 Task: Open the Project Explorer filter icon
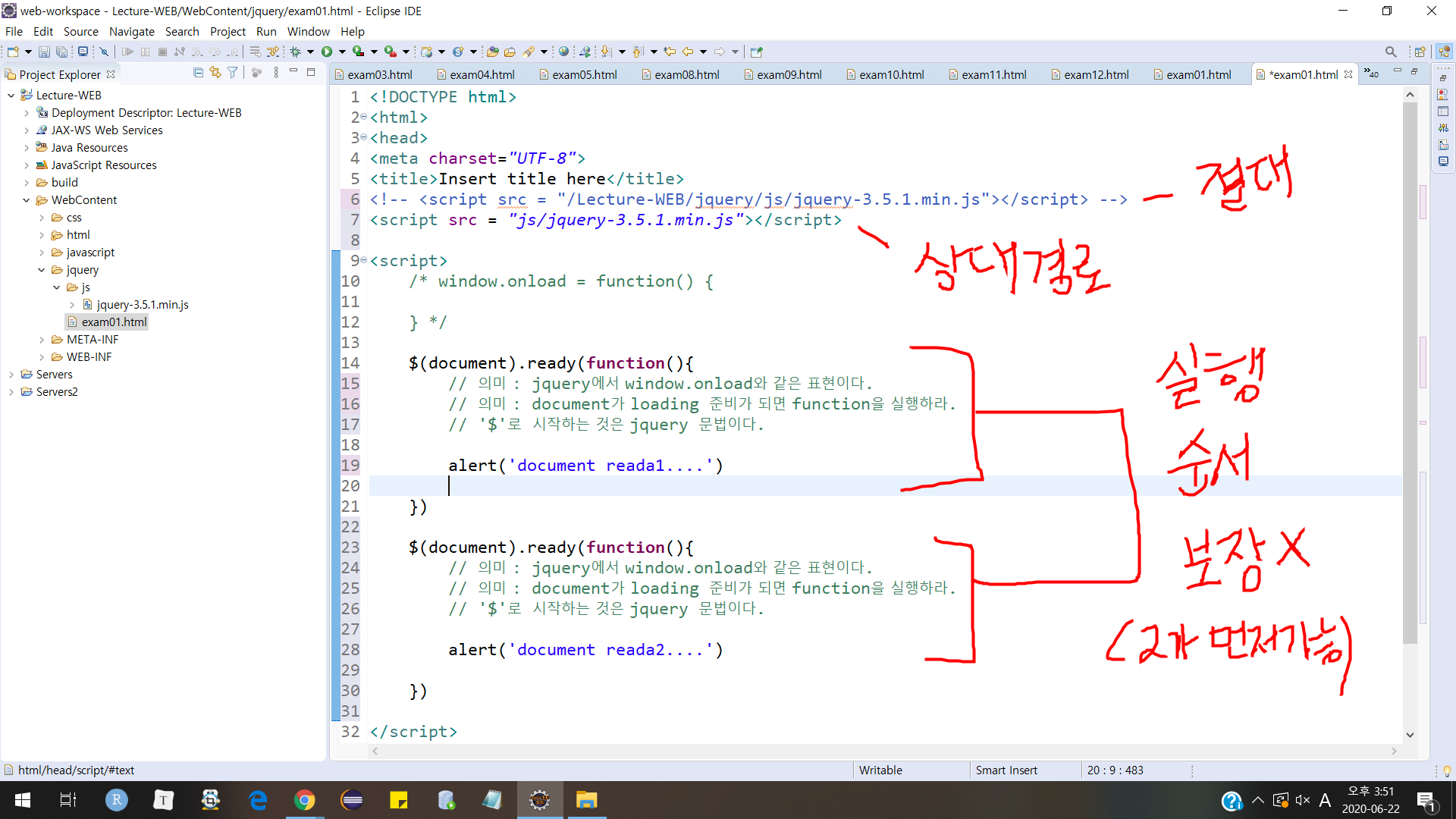pos(233,73)
